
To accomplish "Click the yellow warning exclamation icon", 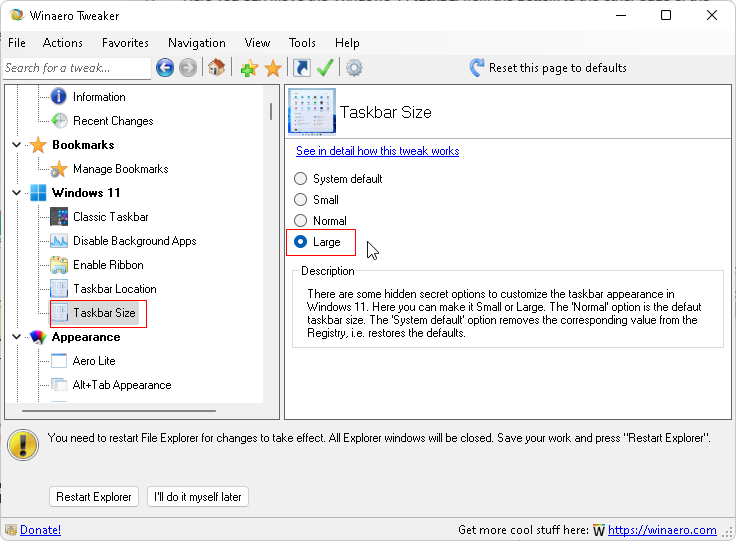I will coord(23,445).
